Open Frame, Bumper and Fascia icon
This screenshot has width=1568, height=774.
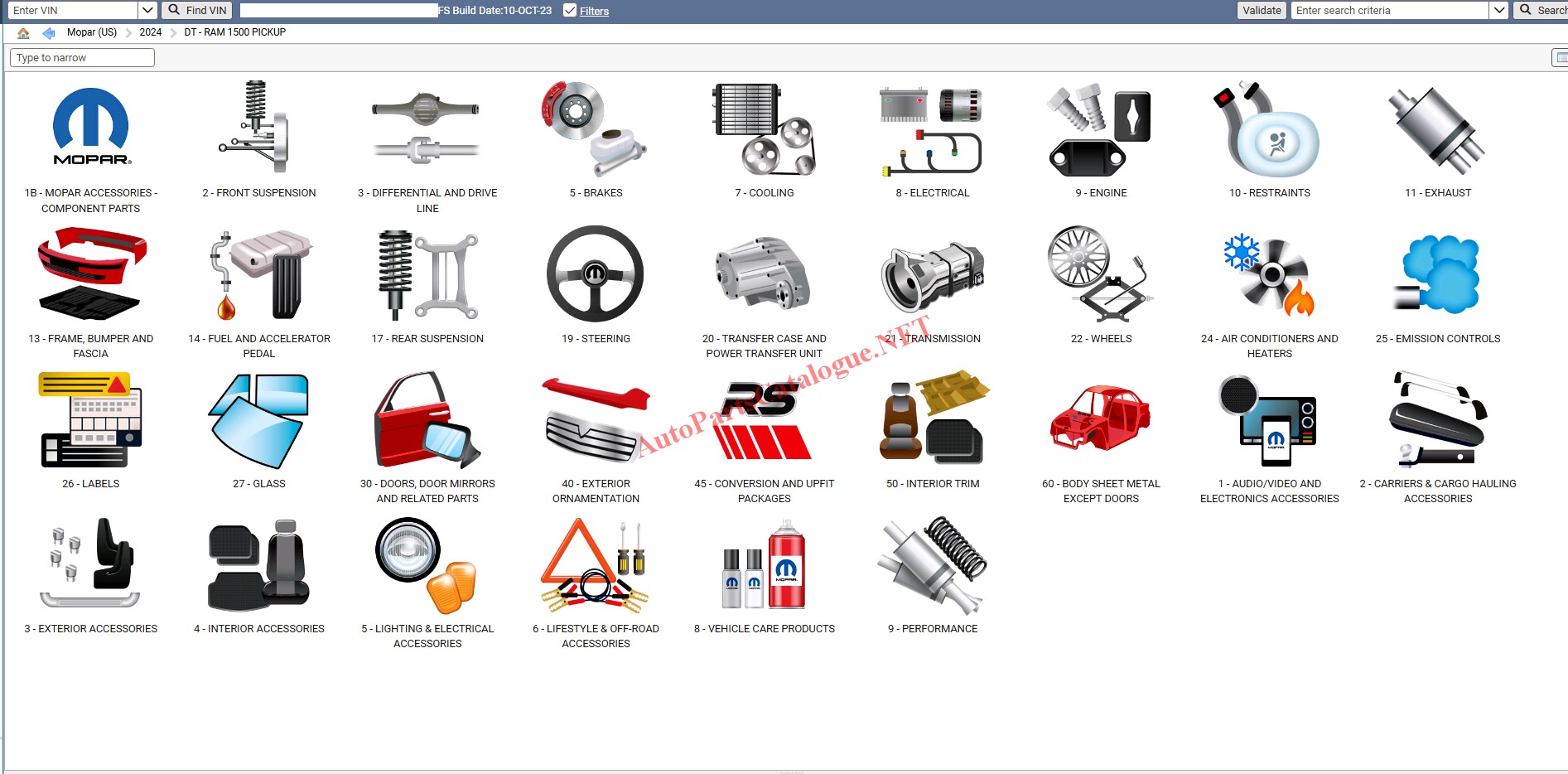pos(91,274)
